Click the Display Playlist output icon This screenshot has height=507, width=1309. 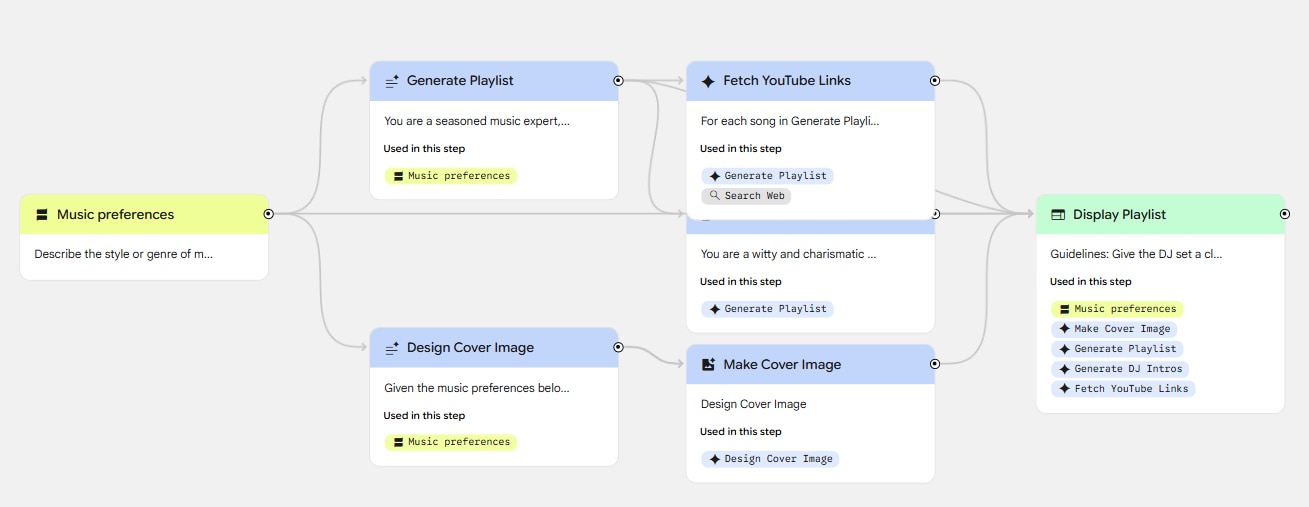point(1058,215)
